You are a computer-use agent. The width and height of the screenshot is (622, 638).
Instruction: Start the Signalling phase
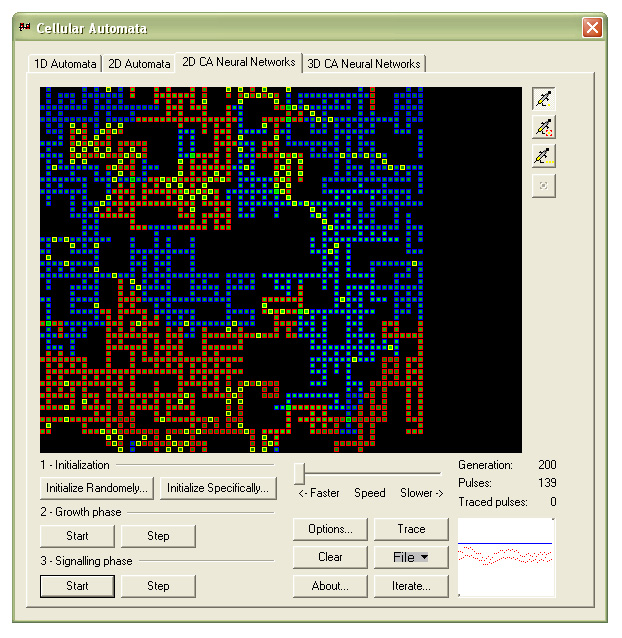point(77,586)
